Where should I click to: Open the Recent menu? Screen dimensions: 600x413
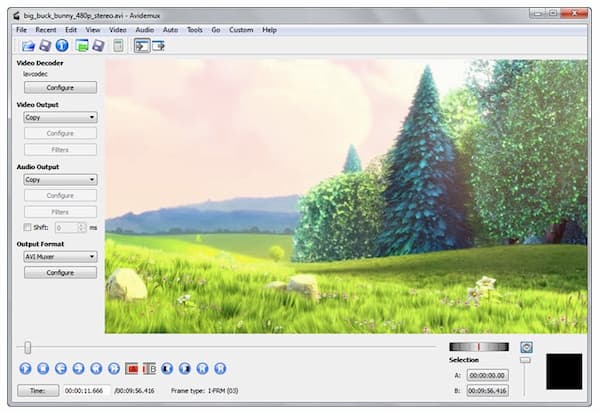(46, 30)
